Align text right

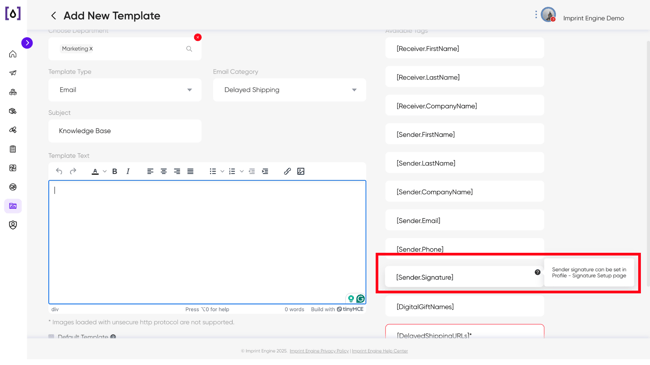[x=177, y=171]
